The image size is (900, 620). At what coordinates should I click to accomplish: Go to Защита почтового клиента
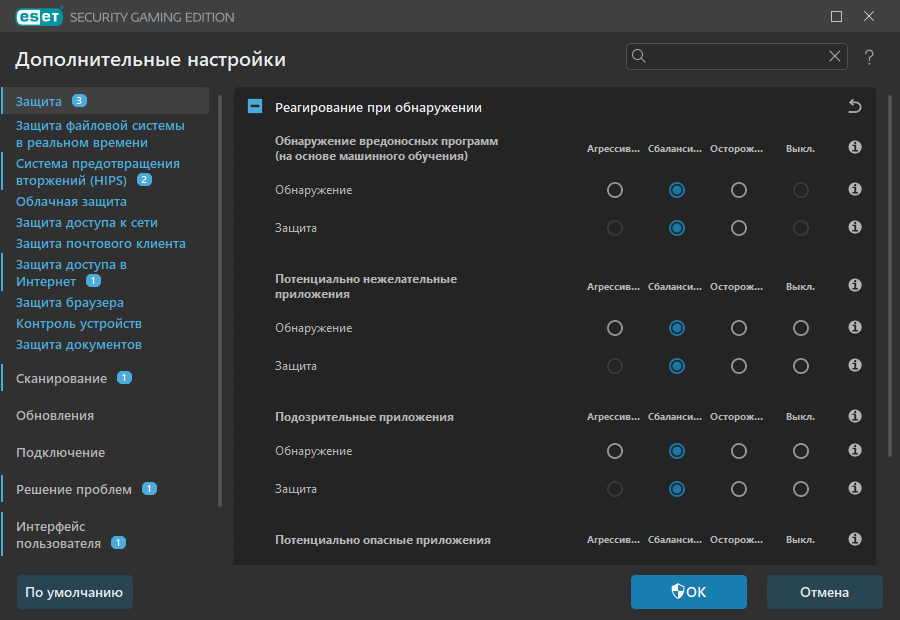tap(100, 243)
